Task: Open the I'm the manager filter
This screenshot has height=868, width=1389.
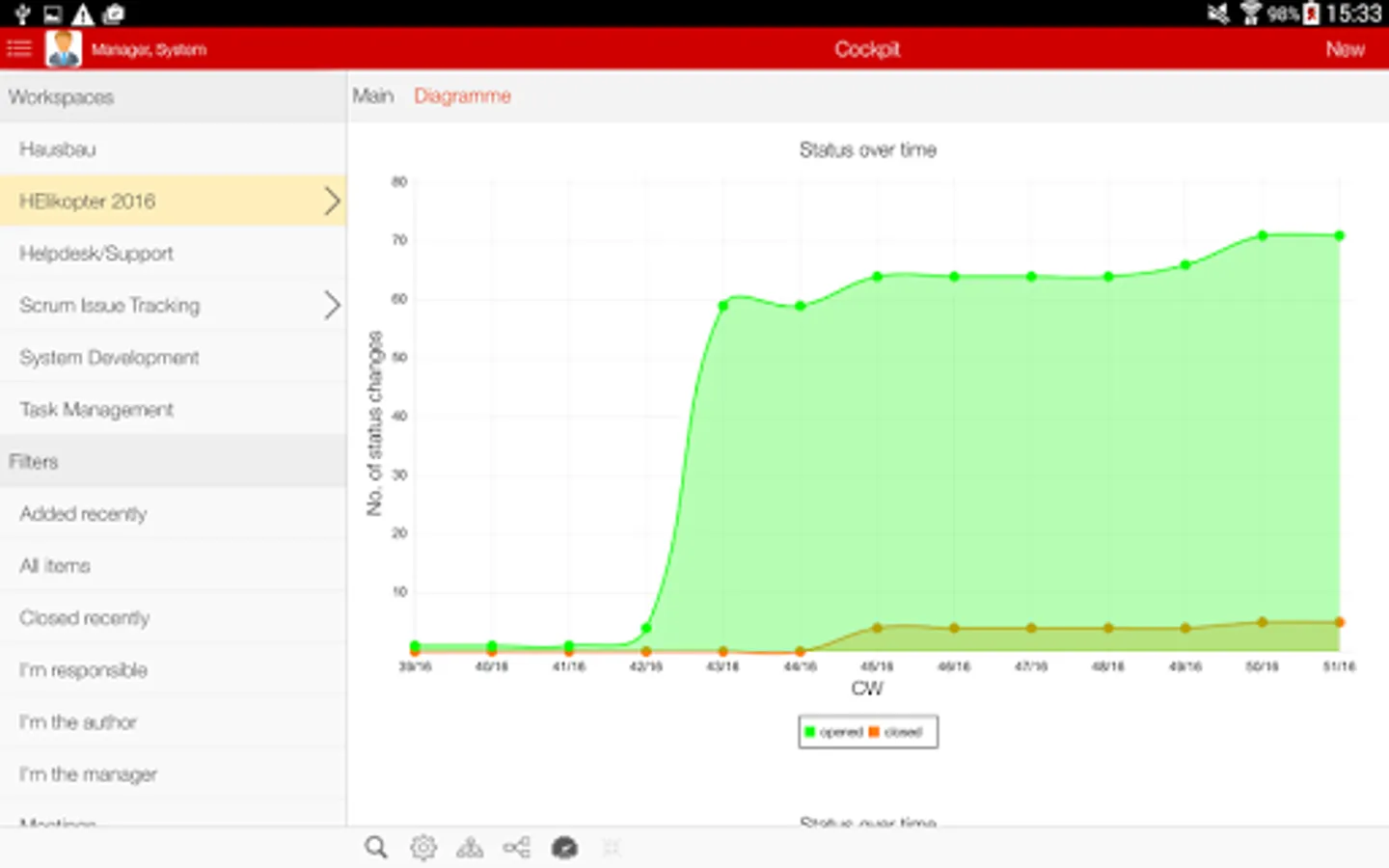Action: tap(174, 773)
